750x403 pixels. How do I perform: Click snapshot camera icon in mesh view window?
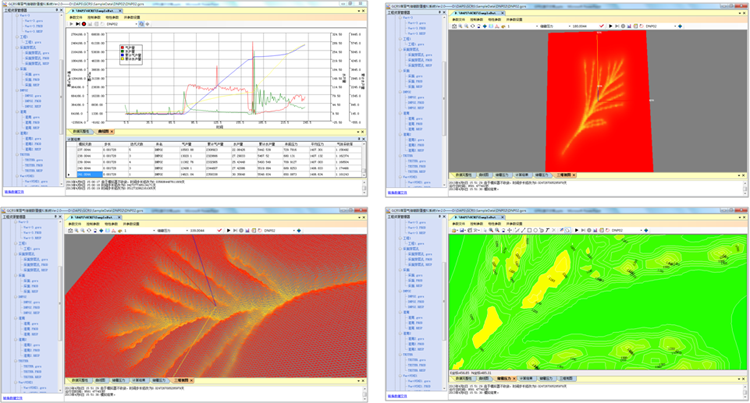[70, 230]
